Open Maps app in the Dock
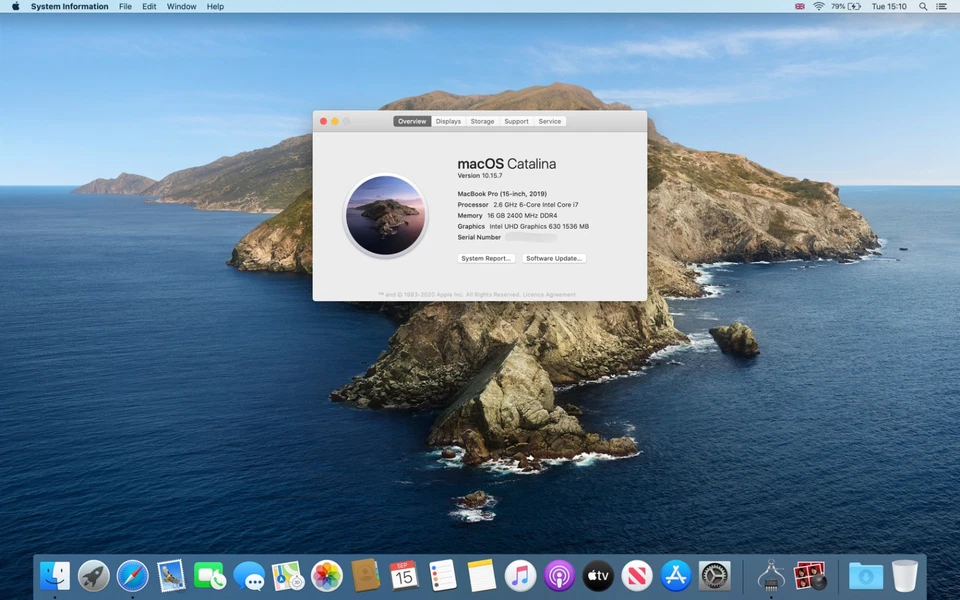The width and height of the screenshot is (960, 600). coord(288,576)
